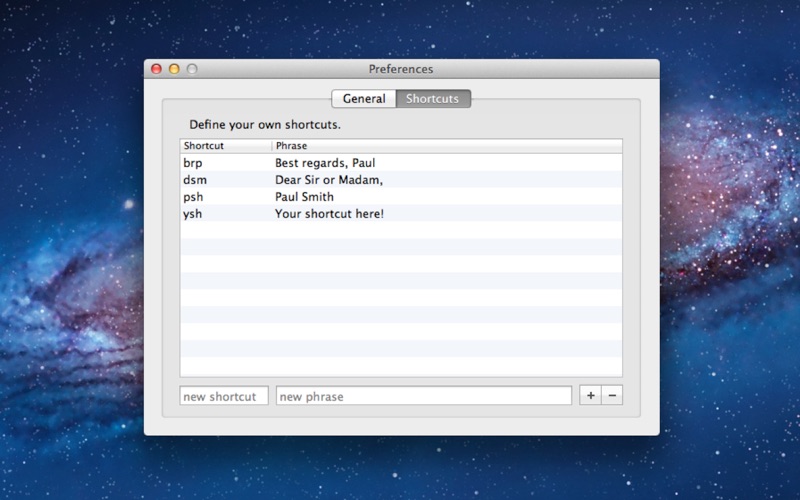The width and height of the screenshot is (800, 500).
Task: Close the Preferences window with red button
Action: tap(156, 69)
